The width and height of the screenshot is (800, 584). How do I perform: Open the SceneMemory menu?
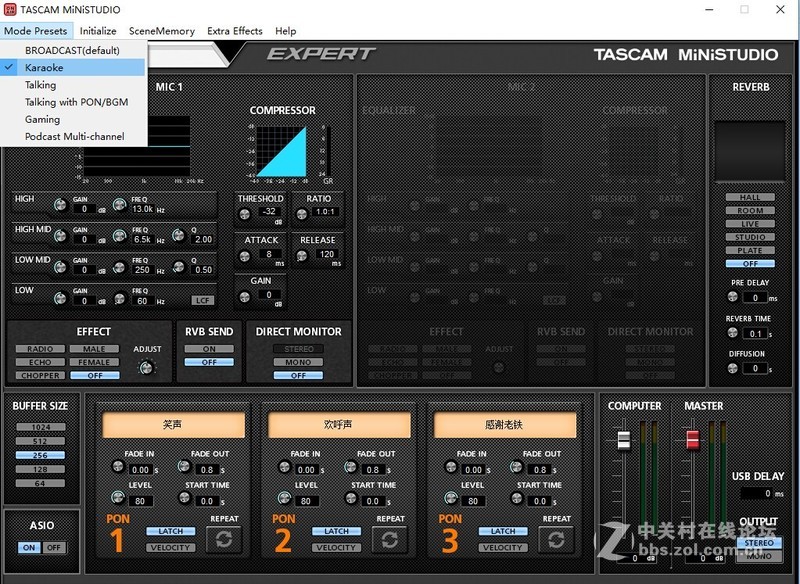tap(161, 31)
